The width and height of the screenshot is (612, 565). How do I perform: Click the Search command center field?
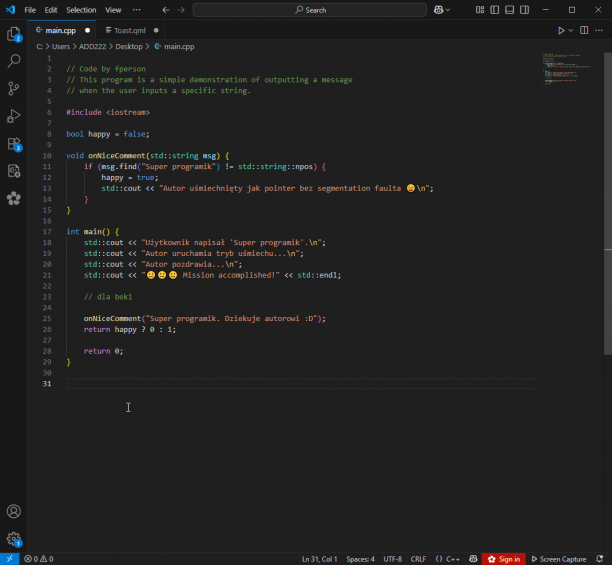pyautogui.click(x=310, y=10)
